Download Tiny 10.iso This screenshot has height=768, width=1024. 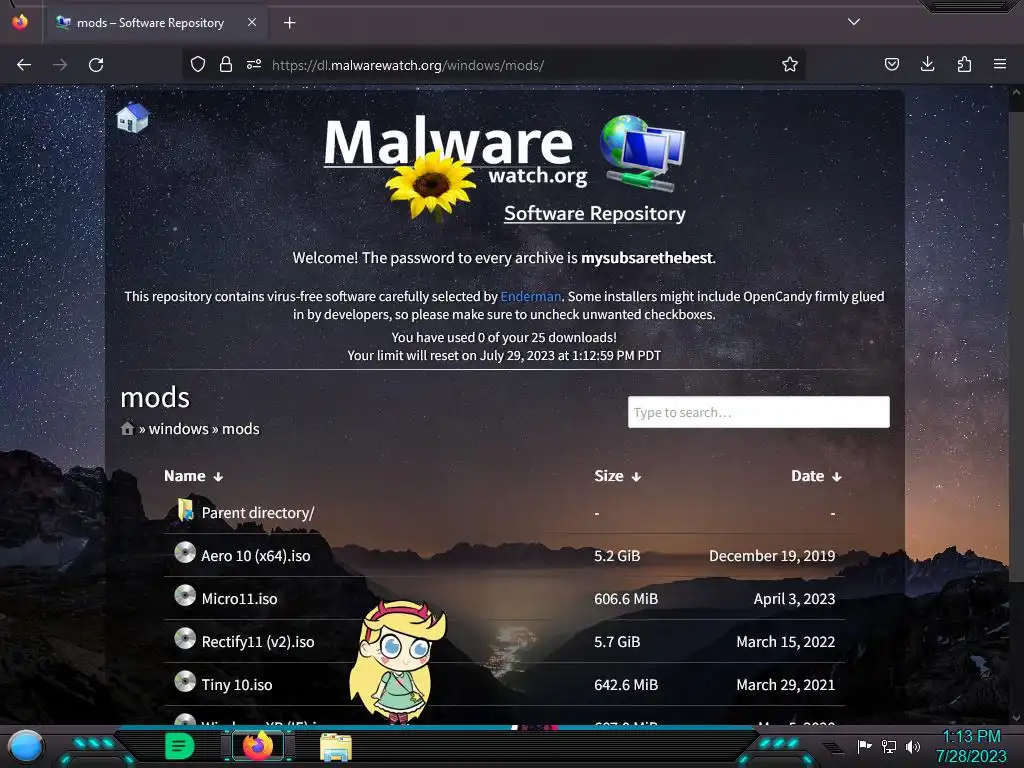point(236,685)
